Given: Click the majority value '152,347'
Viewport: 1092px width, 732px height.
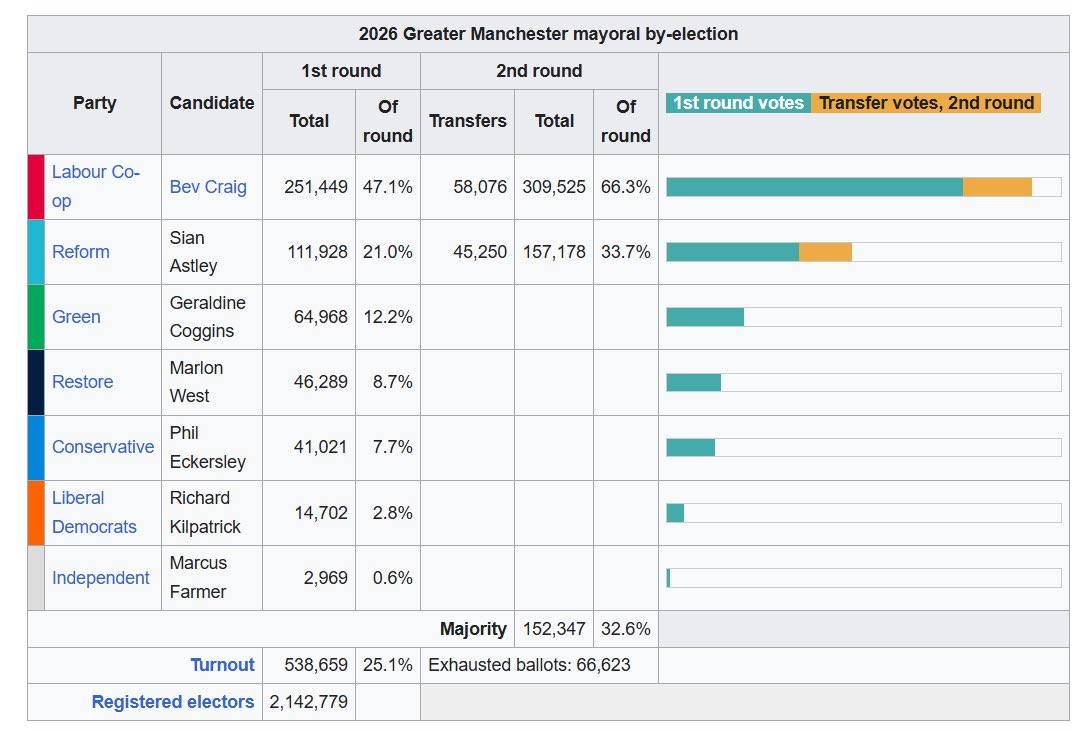Looking at the screenshot, I should pyautogui.click(x=554, y=629).
